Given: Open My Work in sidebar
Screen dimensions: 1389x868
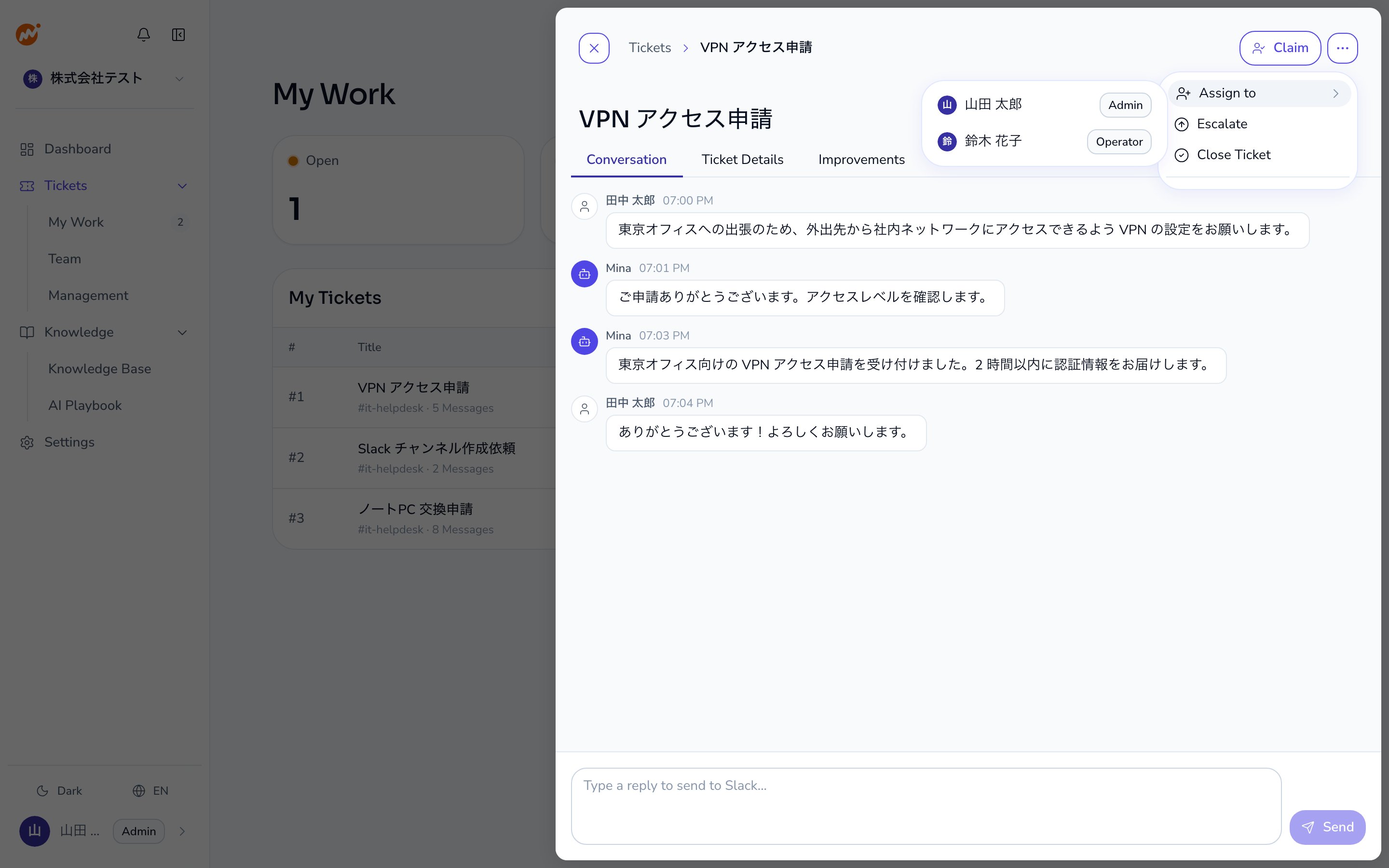Looking at the screenshot, I should click(76, 222).
